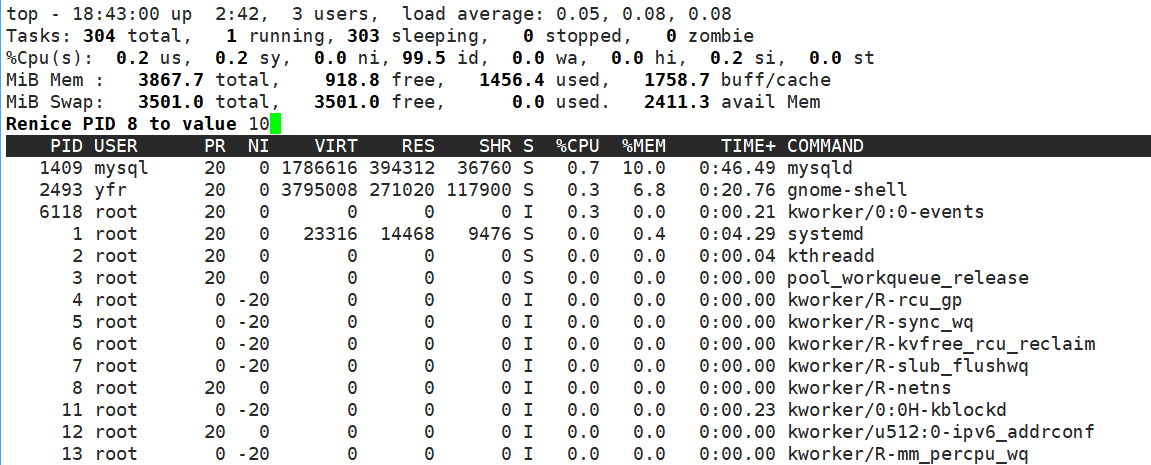Click the 6.8 %MEM value for gnome-shell
The width and height of the screenshot is (1151, 465).
tap(649, 190)
